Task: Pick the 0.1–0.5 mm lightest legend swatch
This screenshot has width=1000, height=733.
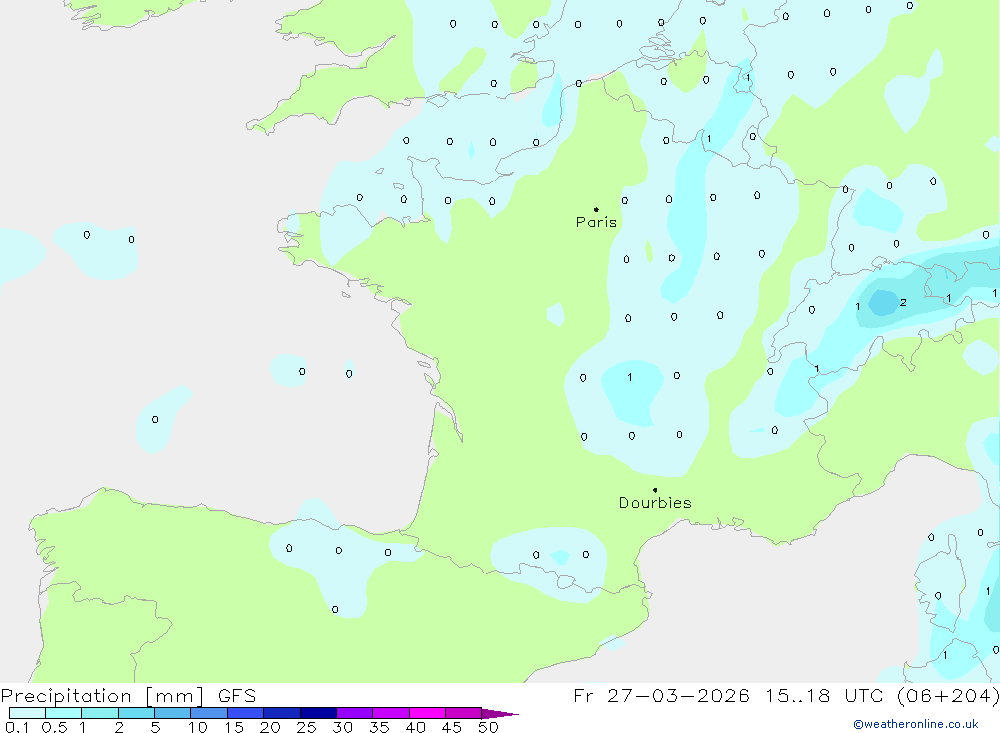Action: coord(27,713)
